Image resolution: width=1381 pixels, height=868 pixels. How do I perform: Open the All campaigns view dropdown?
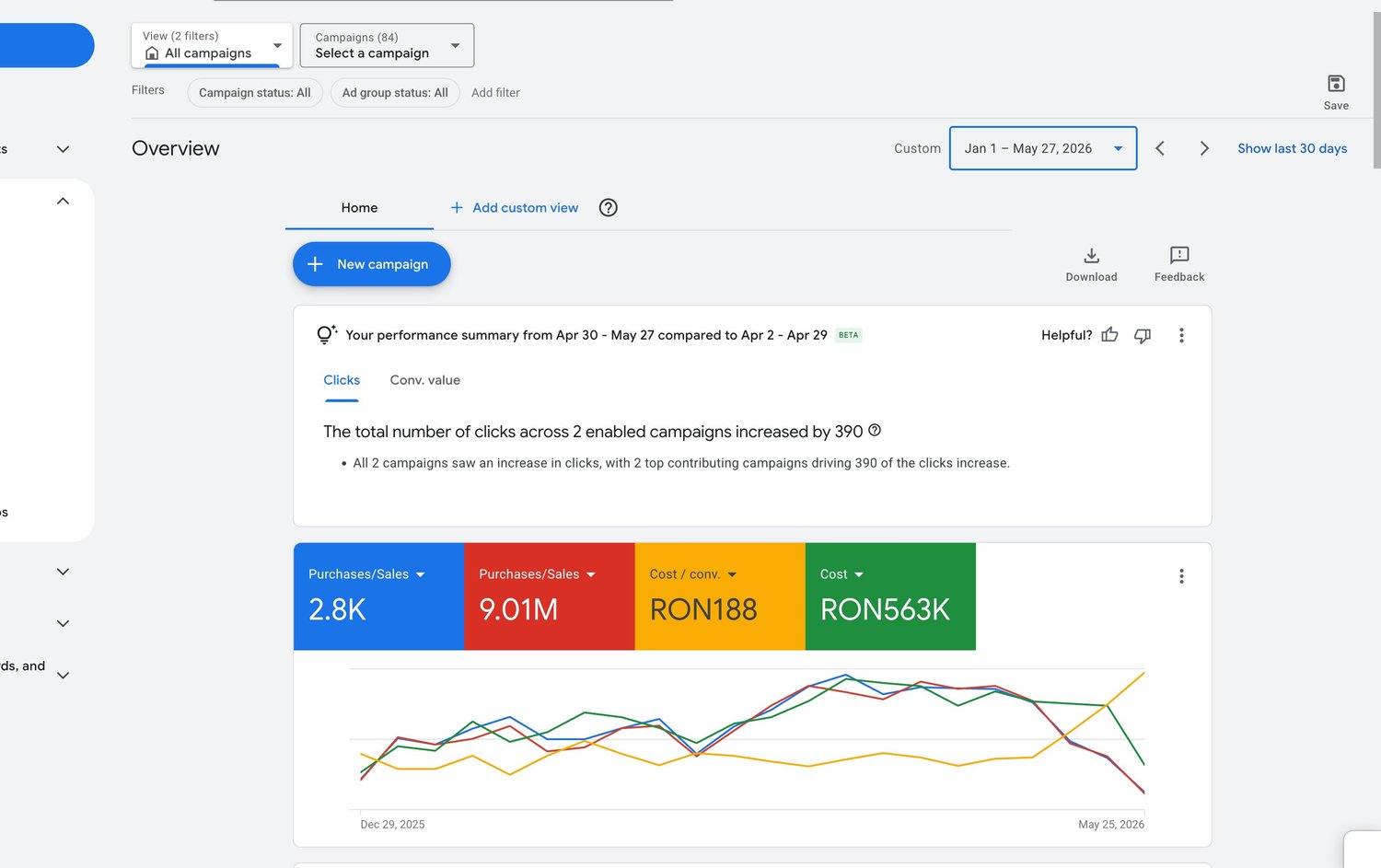212,45
